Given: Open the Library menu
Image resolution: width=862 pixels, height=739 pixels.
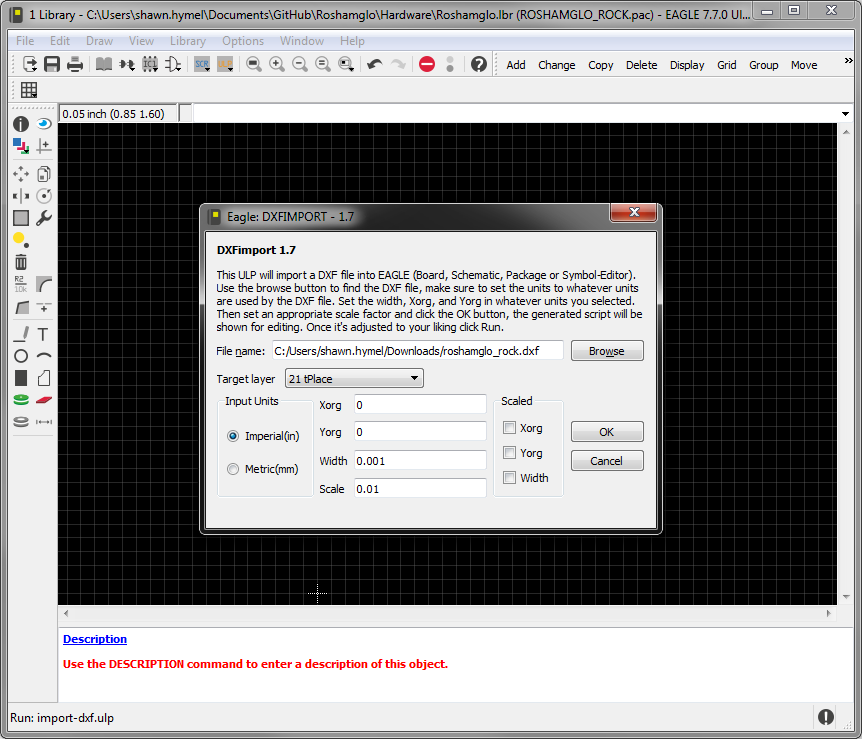Looking at the screenshot, I should 187,41.
